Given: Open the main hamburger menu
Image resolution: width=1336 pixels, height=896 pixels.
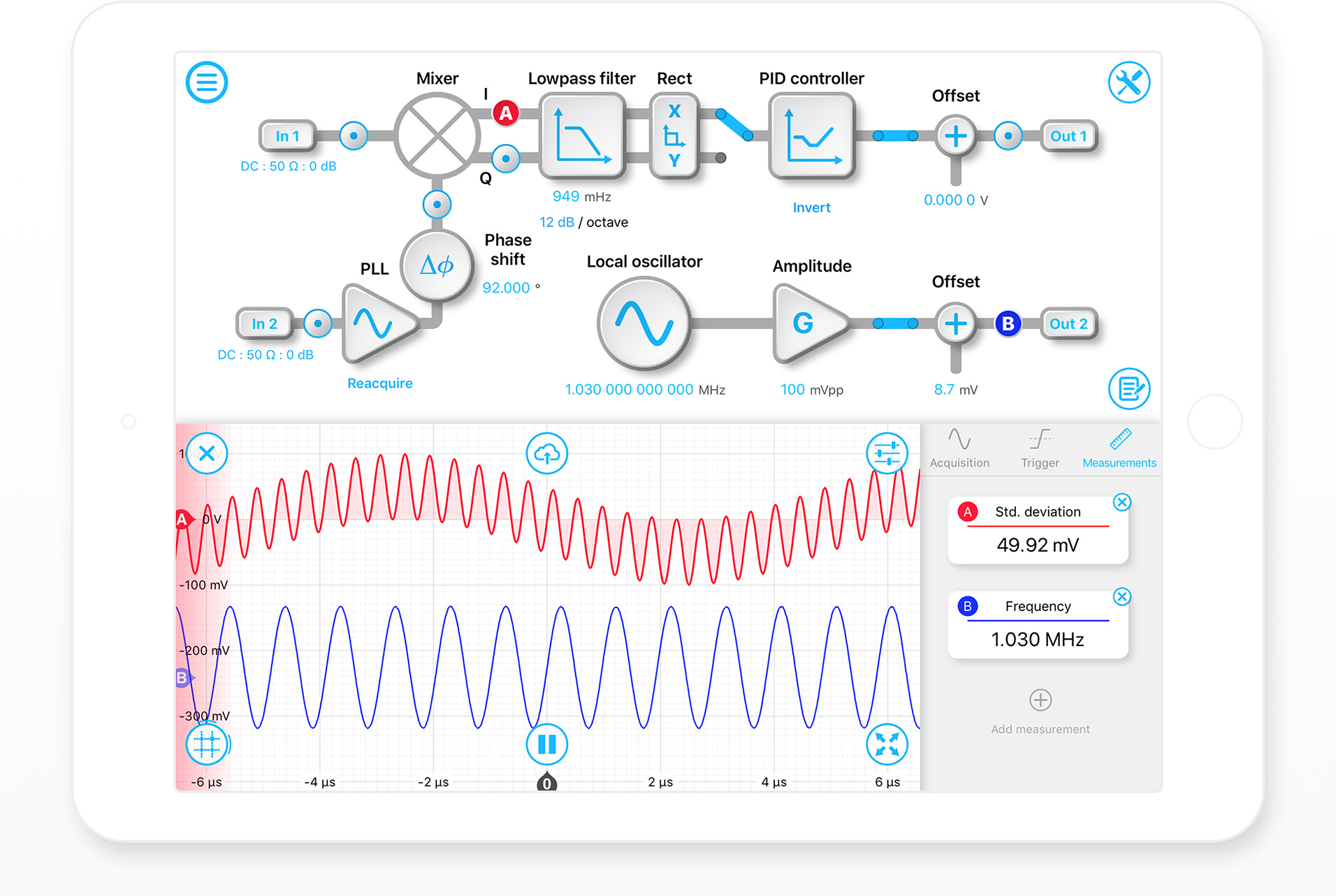Looking at the screenshot, I should (x=207, y=82).
